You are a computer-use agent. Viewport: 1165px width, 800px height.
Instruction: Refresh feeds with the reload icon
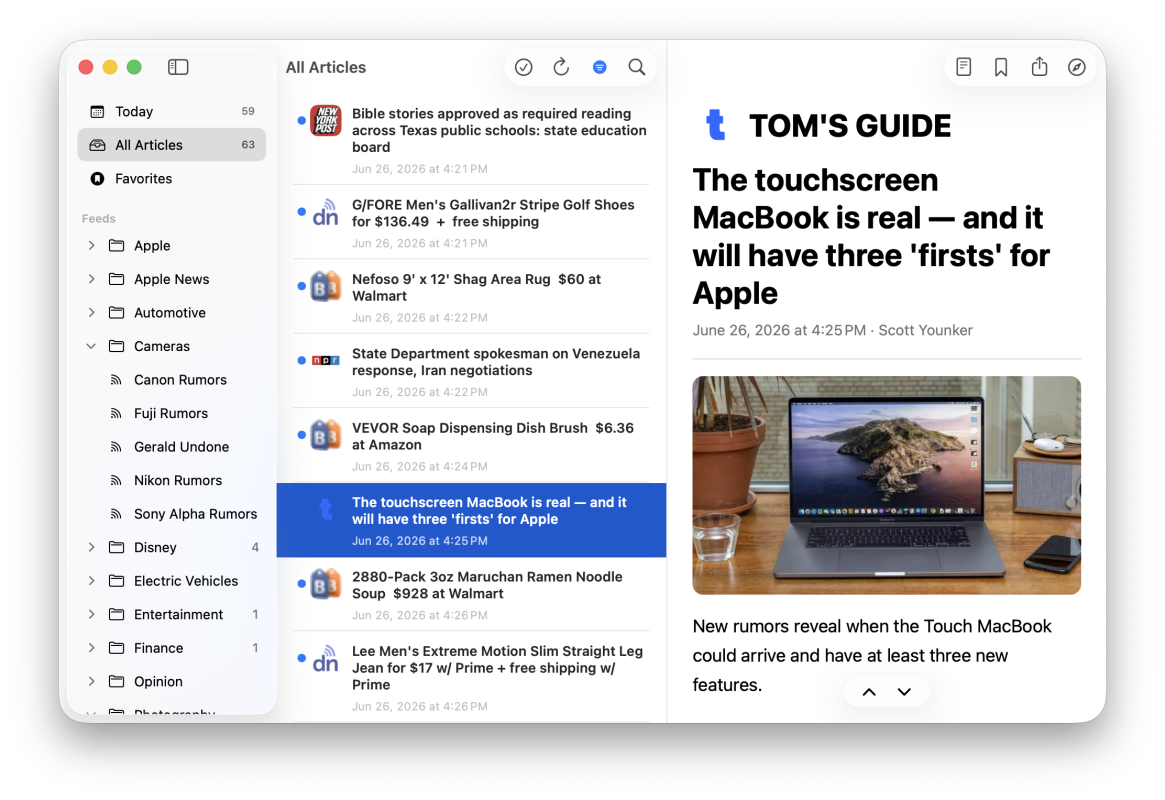coord(561,67)
